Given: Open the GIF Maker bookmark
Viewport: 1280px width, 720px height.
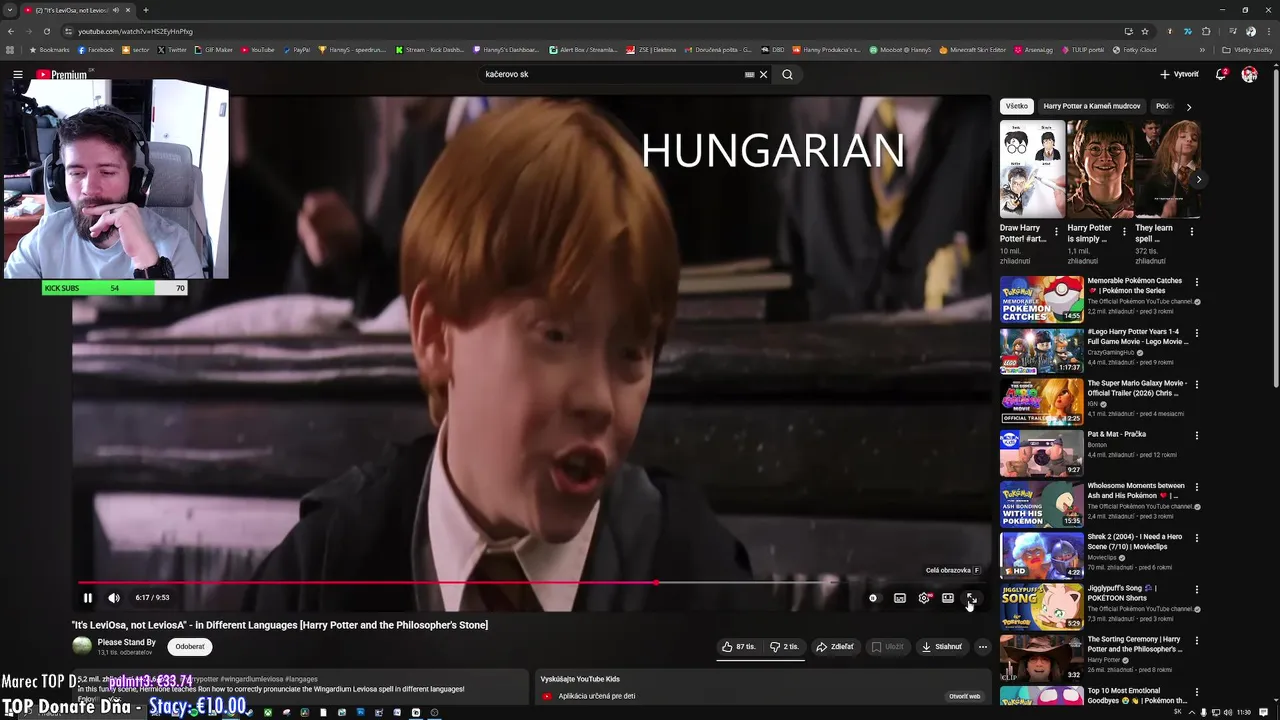Looking at the screenshot, I should point(214,49).
